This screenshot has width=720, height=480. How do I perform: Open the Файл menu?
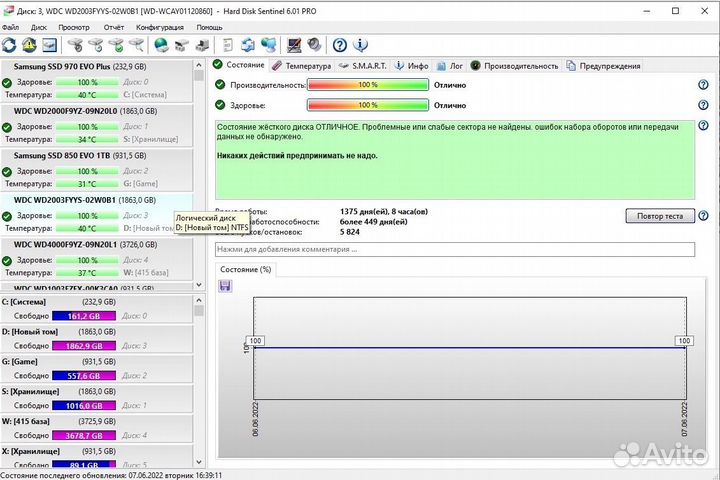pos(10,28)
